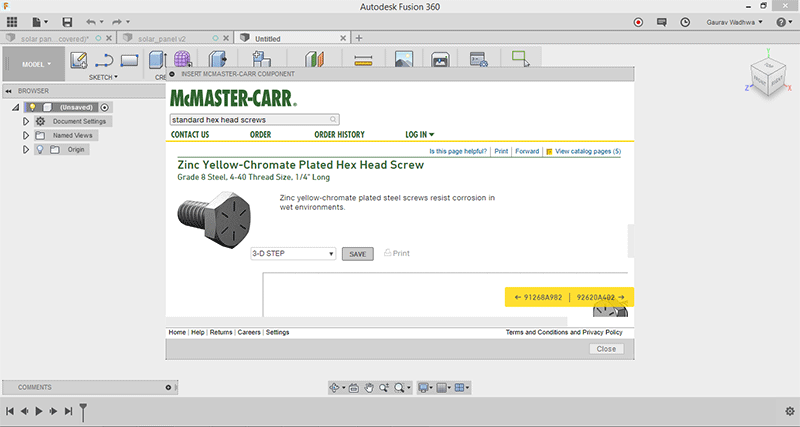This screenshot has width=800, height=427.
Task: Switch to the Untitled tab
Action: pyautogui.click(x=267, y=38)
